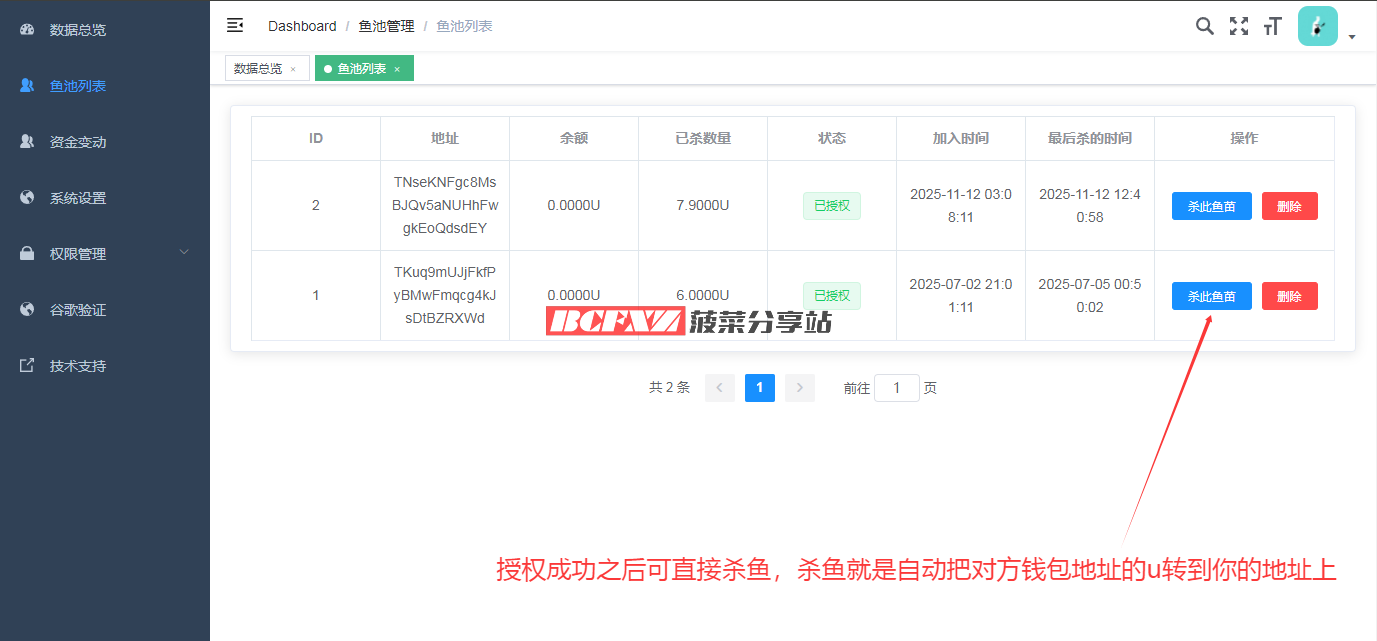Expand the 权限管理 submenu
This screenshot has width=1377, height=641.
(x=104, y=254)
